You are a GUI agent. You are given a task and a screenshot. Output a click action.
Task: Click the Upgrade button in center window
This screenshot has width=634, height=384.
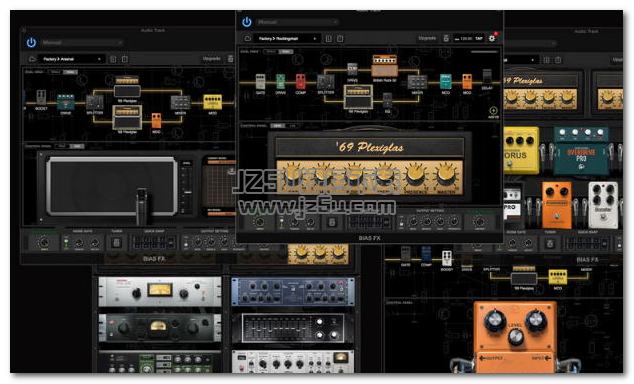click(x=427, y=38)
